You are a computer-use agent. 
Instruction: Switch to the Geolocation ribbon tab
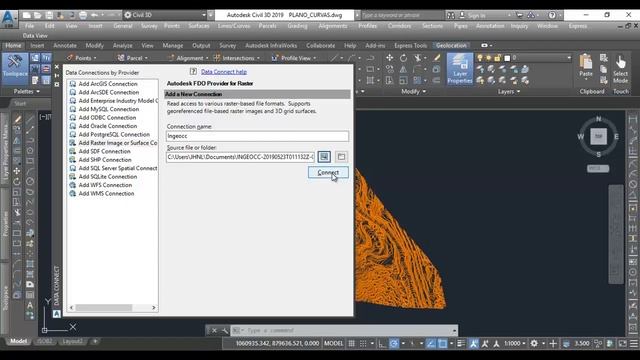click(451, 46)
